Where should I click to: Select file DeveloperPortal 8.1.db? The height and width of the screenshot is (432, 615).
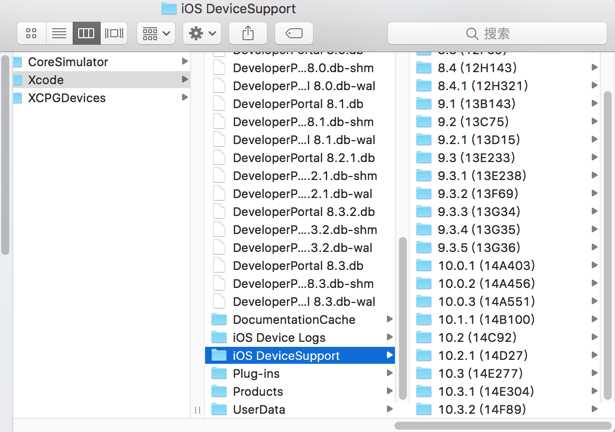tap(300, 104)
